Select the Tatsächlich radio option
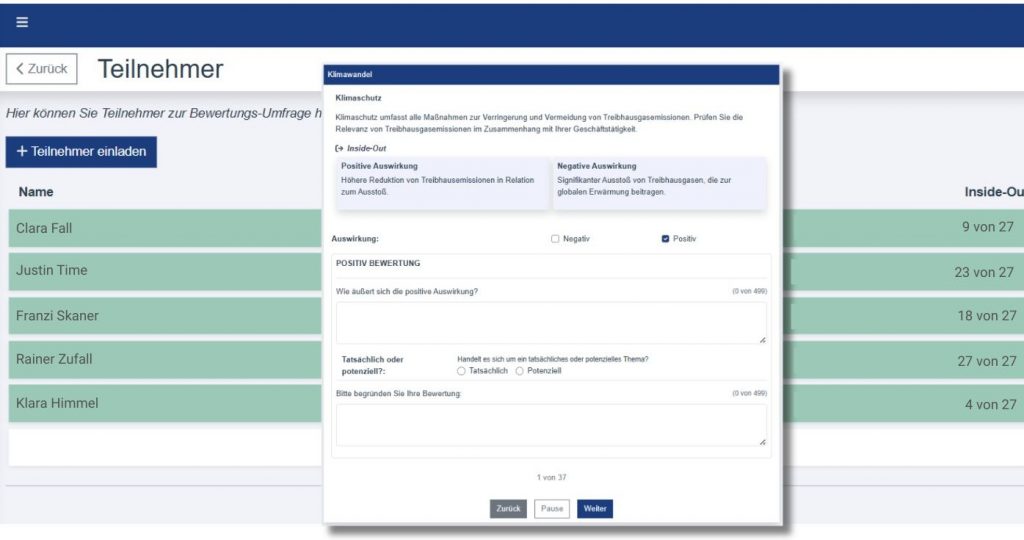The image size is (1024, 540). [x=461, y=371]
